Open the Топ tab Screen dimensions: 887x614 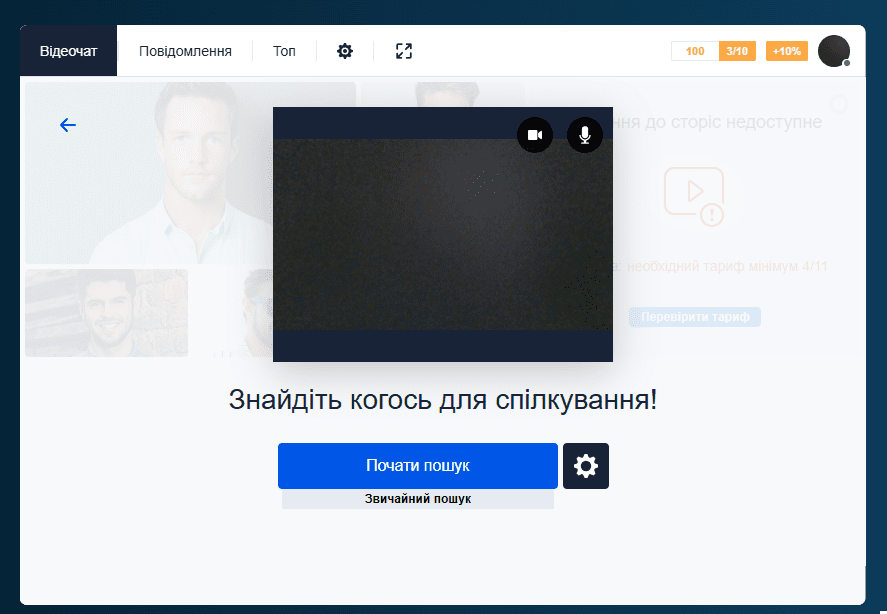coord(284,50)
